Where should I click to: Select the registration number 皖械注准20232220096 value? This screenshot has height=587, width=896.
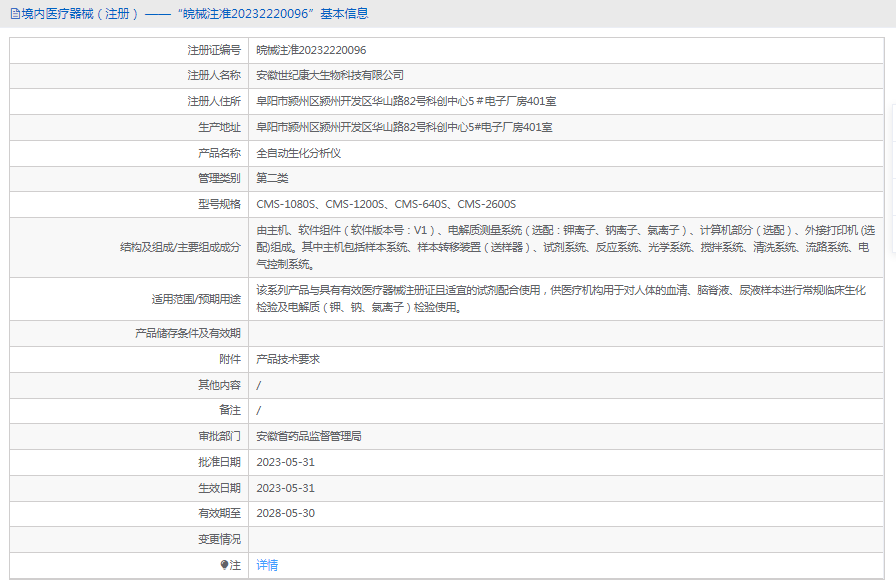[x=311, y=50]
